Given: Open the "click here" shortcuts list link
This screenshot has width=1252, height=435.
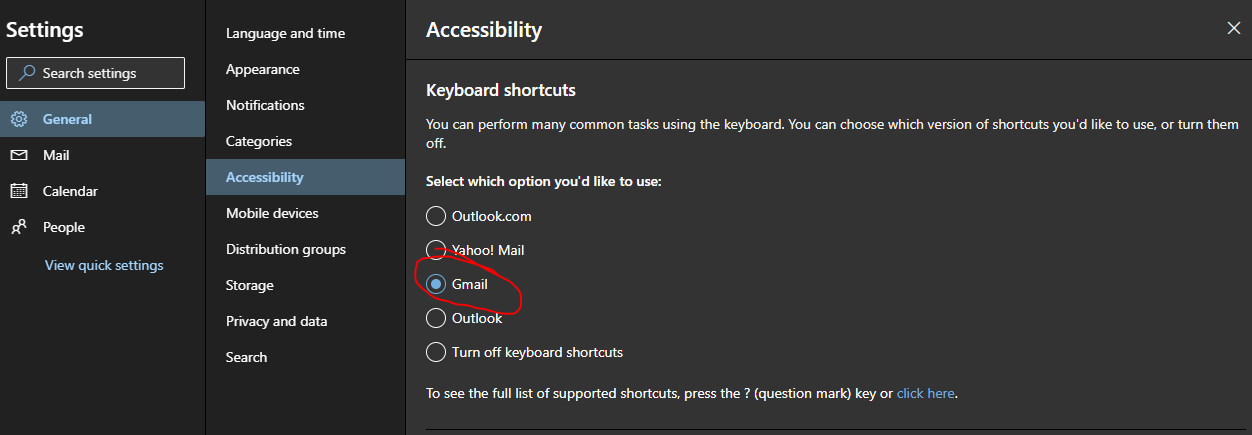Looking at the screenshot, I should pyautogui.click(x=925, y=393).
